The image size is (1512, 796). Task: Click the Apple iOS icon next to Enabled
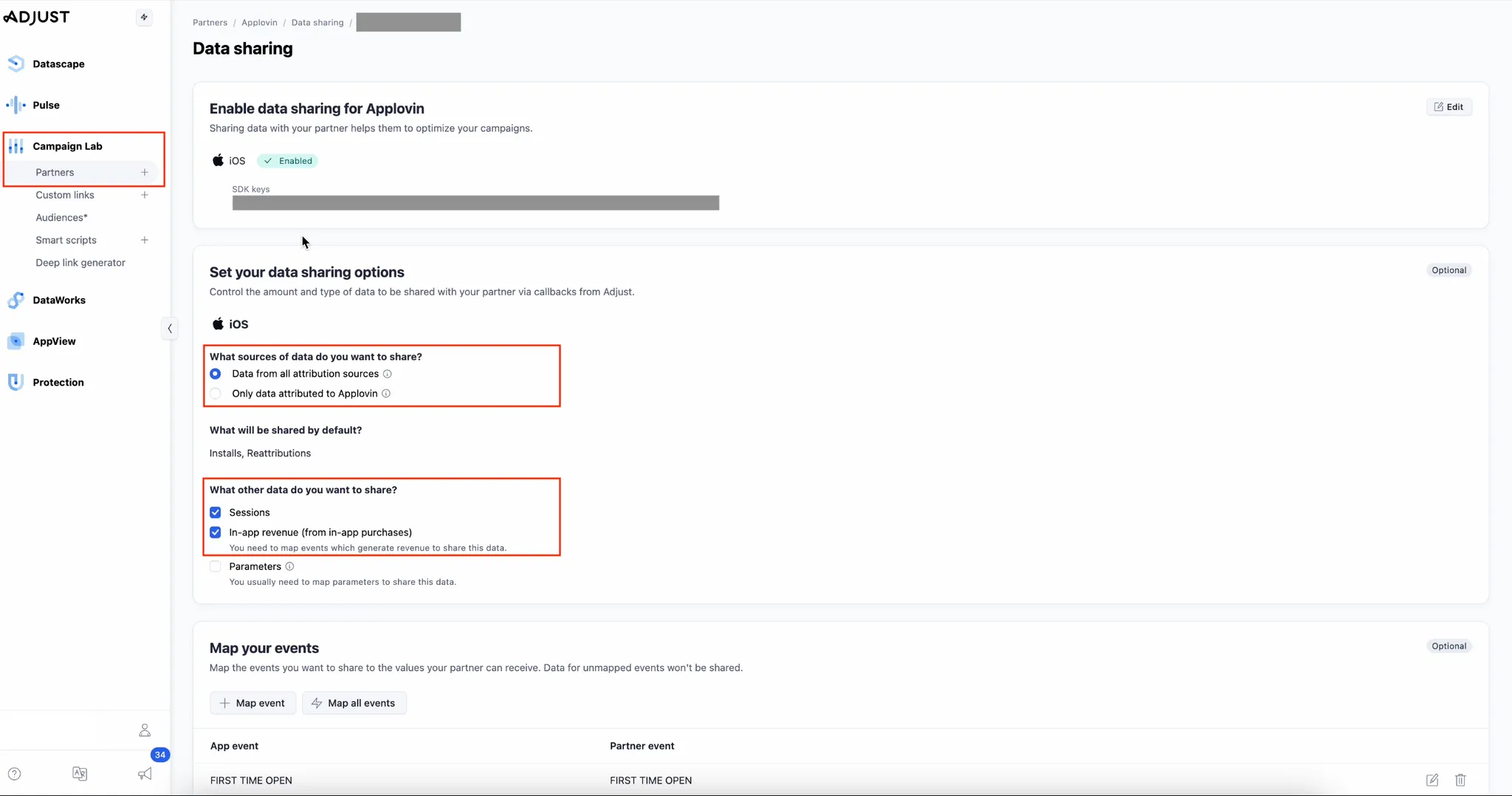(218, 160)
